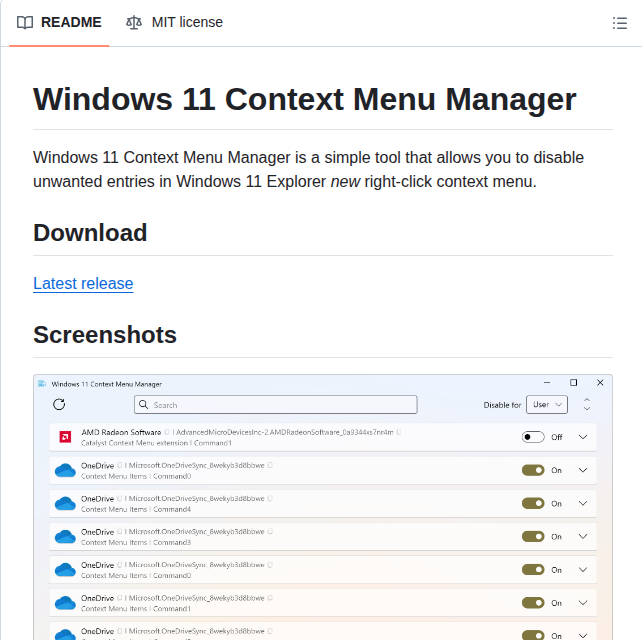Click the 'Context Menu Items | Command4' text
This screenshot has width=642, height=640.
tap(136, 509)
